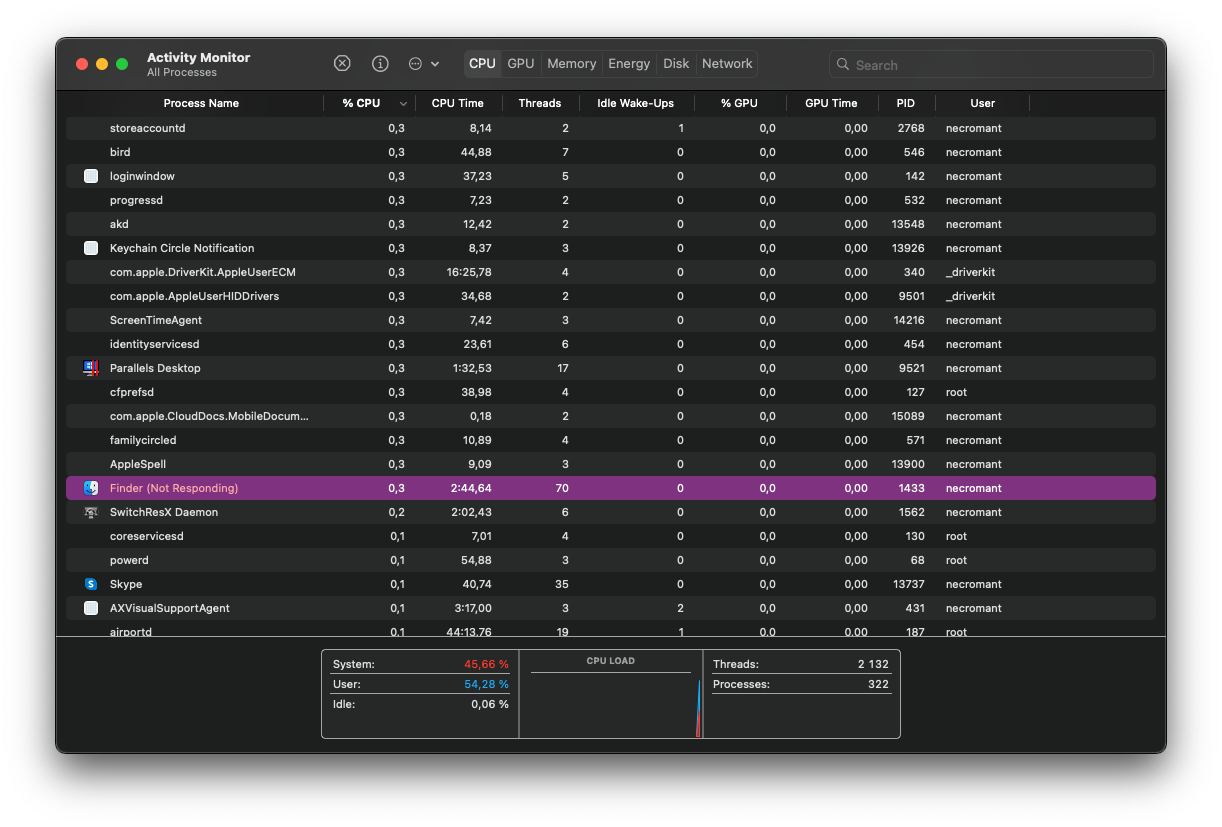Click the SwitchResX Daemon icon
The width and height of the screenshot is (1222, 827).
coord(91,512)
